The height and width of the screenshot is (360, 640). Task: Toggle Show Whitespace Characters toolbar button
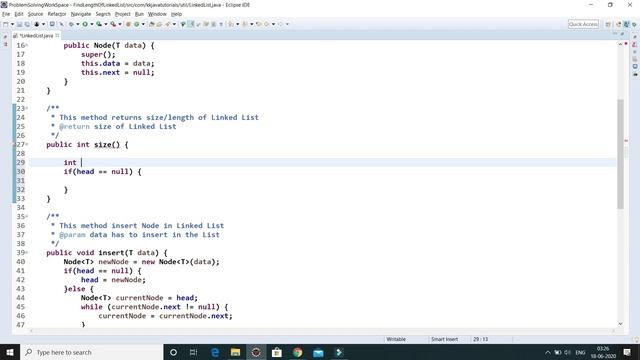click(221, 24)
